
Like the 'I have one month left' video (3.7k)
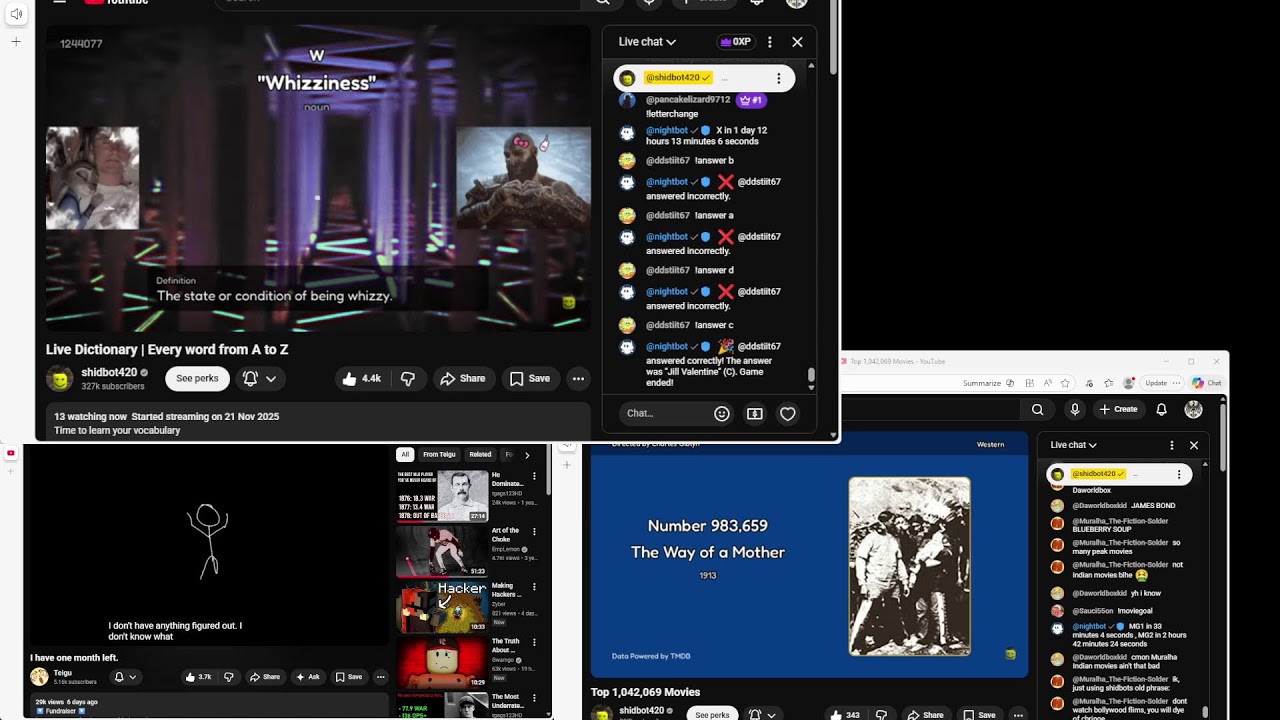click(x=198, y=677)
